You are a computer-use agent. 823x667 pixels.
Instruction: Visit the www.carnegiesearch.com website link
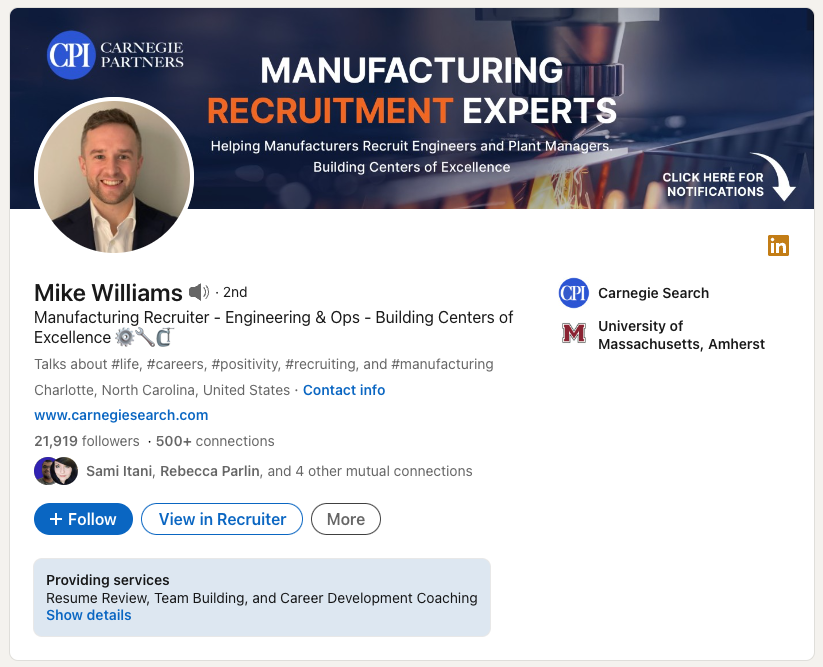click(x=121, y=415)
